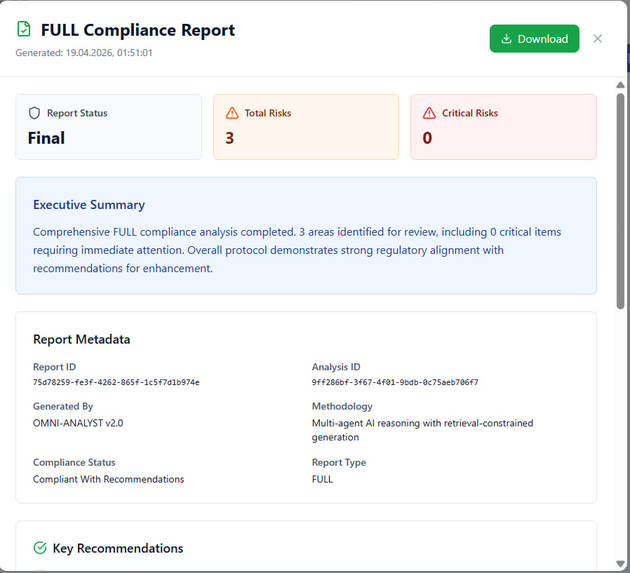Click the 'Critical Risks' card label
Screen dimensions: 630x573
click(470, 113)
